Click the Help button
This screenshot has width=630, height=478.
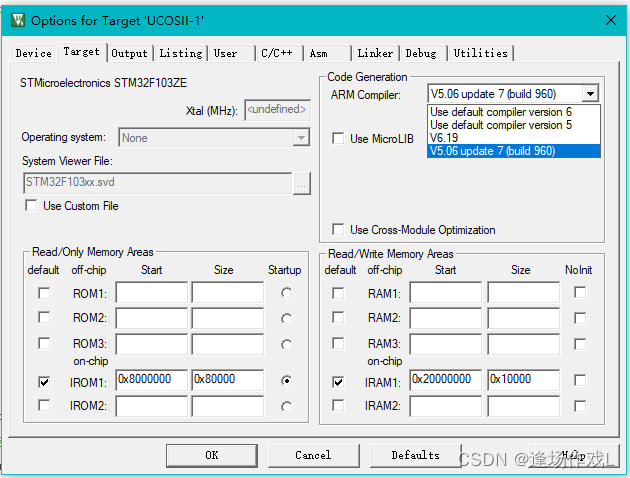click(574, 456)
